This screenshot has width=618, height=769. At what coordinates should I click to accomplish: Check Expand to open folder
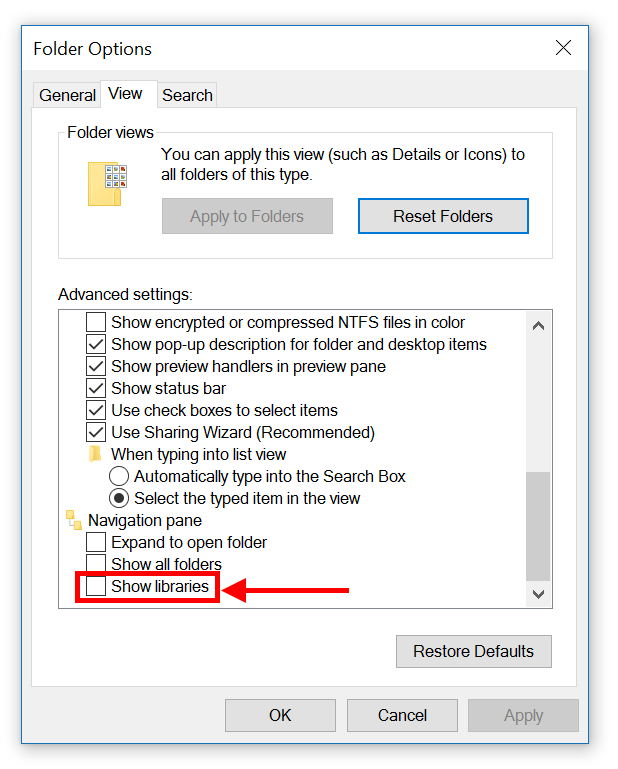pyautogui.click(x=96, y=542)
